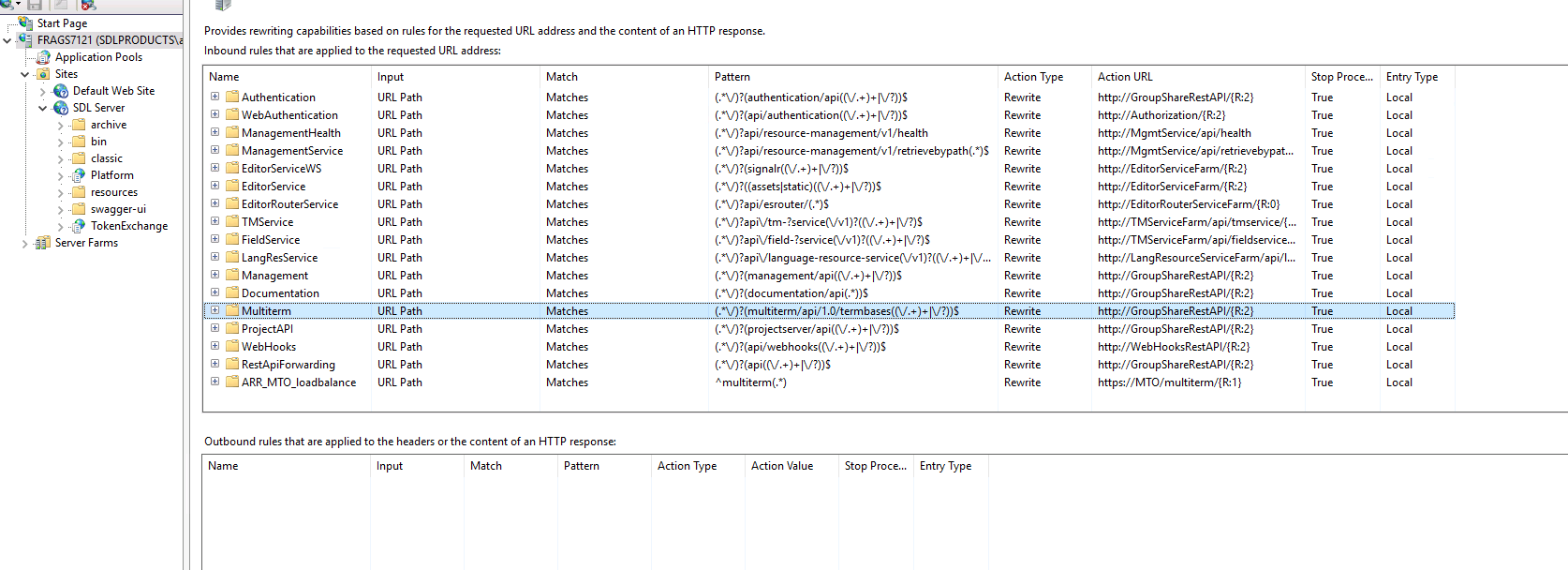Click outbound rules Action Value column header
This screenshot has width=1568, height=570.
point(791,466)
